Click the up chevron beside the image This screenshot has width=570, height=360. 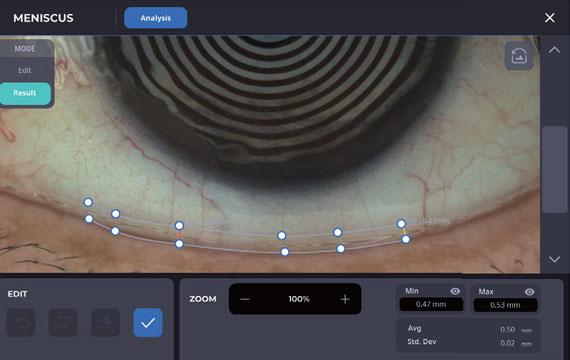point(554,50)
